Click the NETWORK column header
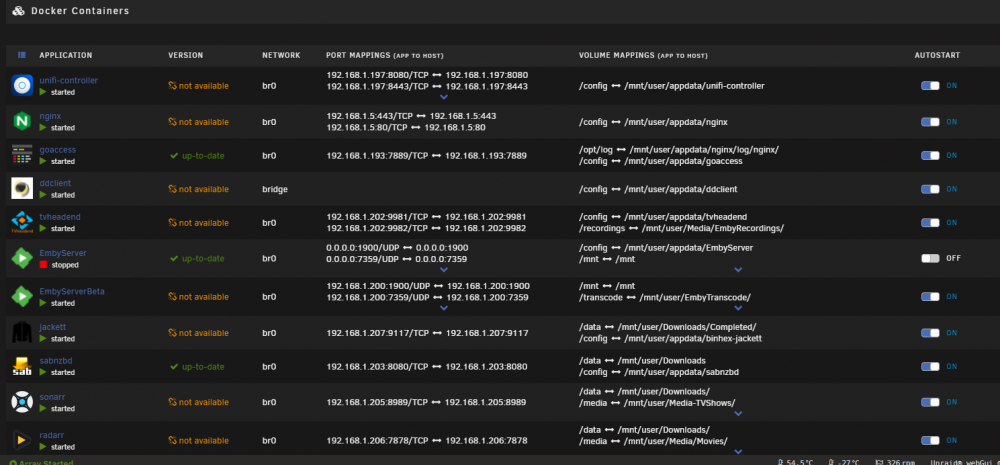Viewport: 1000px width, 465px height. pos(281,55)
